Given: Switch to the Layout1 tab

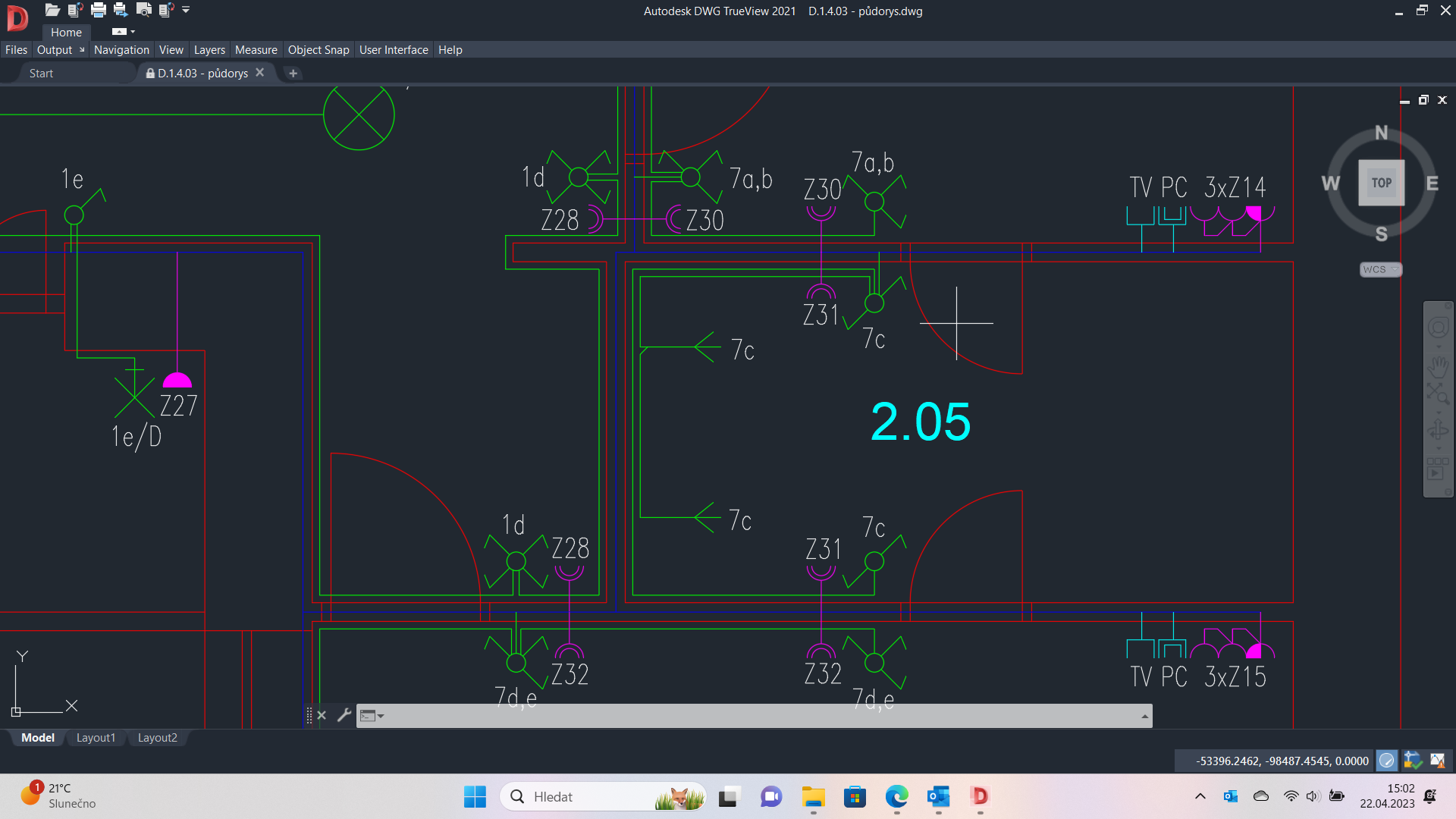Looking at the screenshot, I should [96, 737].
